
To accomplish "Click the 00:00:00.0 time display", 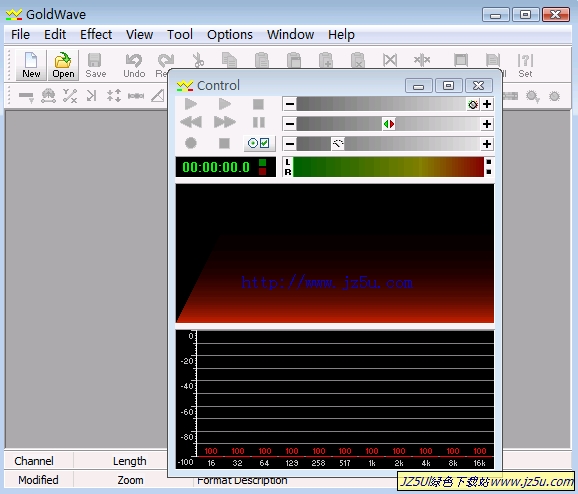I will click(226, 167).
